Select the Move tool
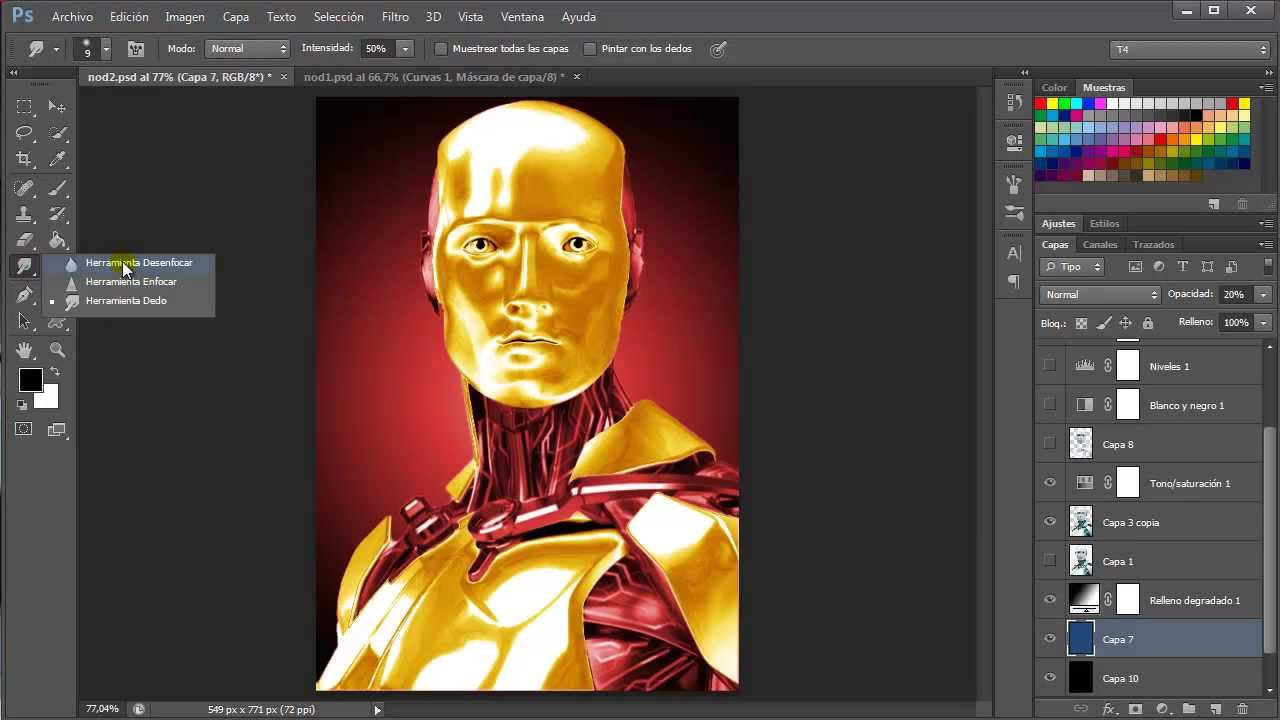 [x=57, y=107]
